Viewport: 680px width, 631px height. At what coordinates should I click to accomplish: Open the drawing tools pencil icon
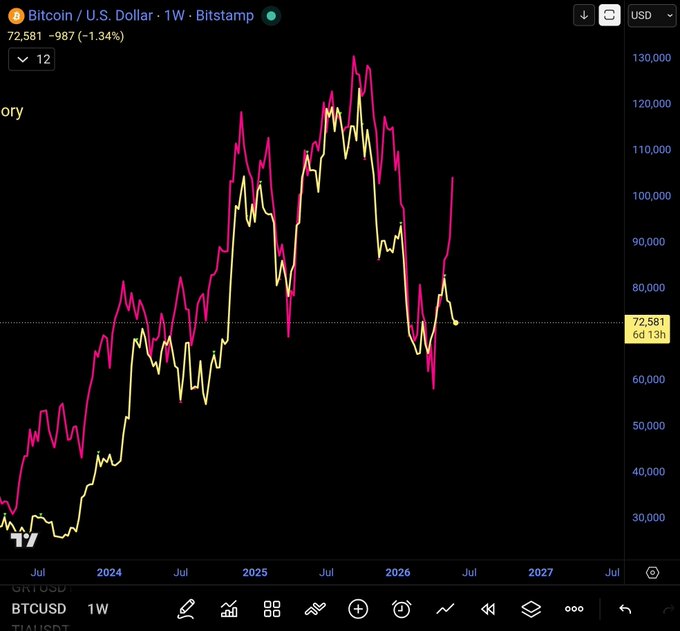click(x=186, y=609)
